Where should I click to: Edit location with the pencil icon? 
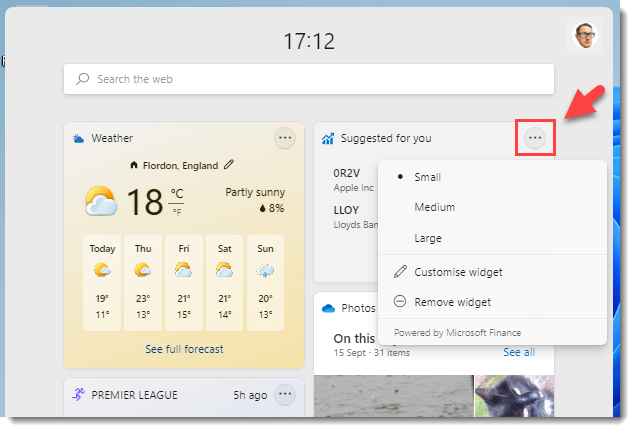coord(229,164)
